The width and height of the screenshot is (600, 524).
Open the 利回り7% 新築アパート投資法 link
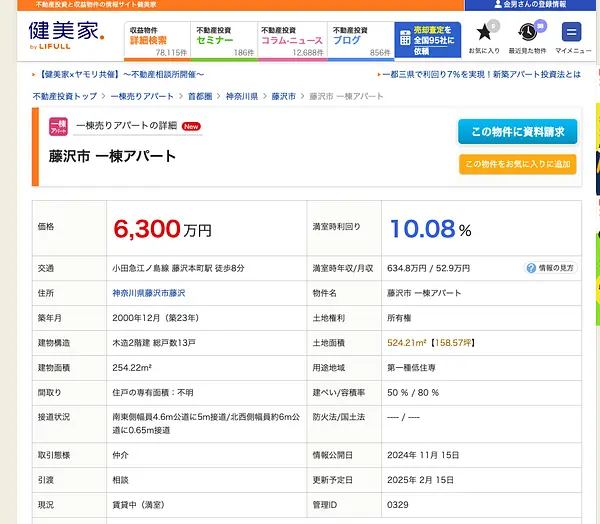pyautogui.click(x=481, y=74)
